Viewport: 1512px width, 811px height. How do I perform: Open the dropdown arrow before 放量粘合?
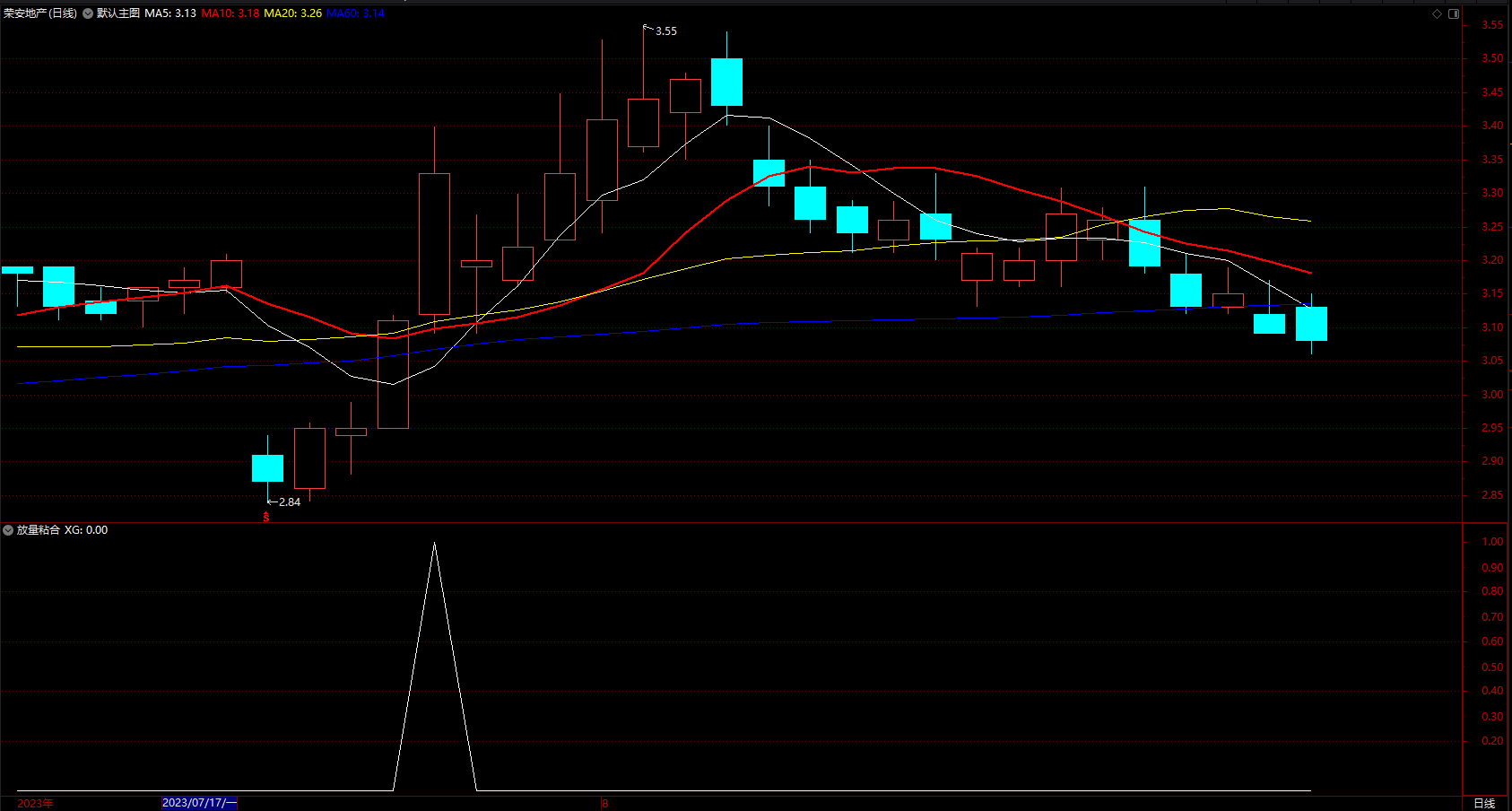(8, 530)
